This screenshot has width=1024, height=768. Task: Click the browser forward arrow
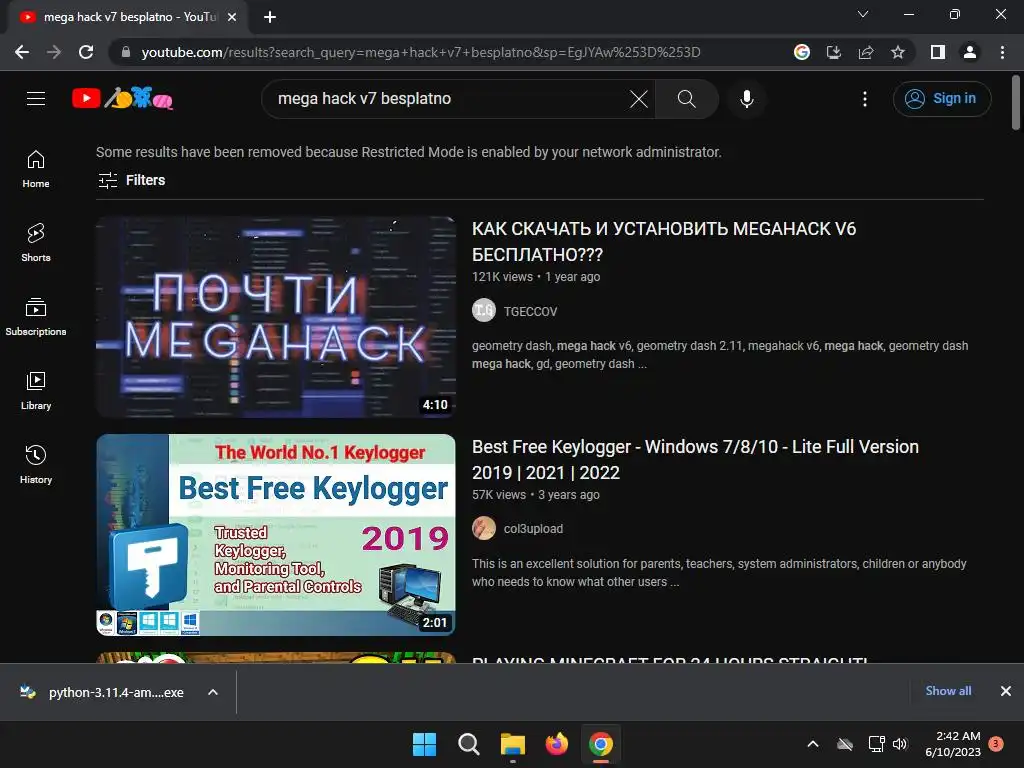[54, 52]
